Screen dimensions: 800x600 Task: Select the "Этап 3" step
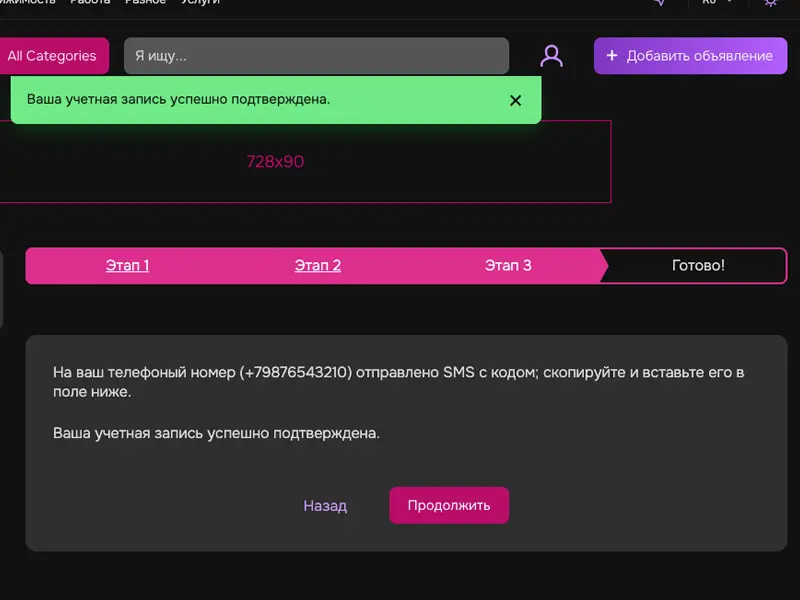508,266
